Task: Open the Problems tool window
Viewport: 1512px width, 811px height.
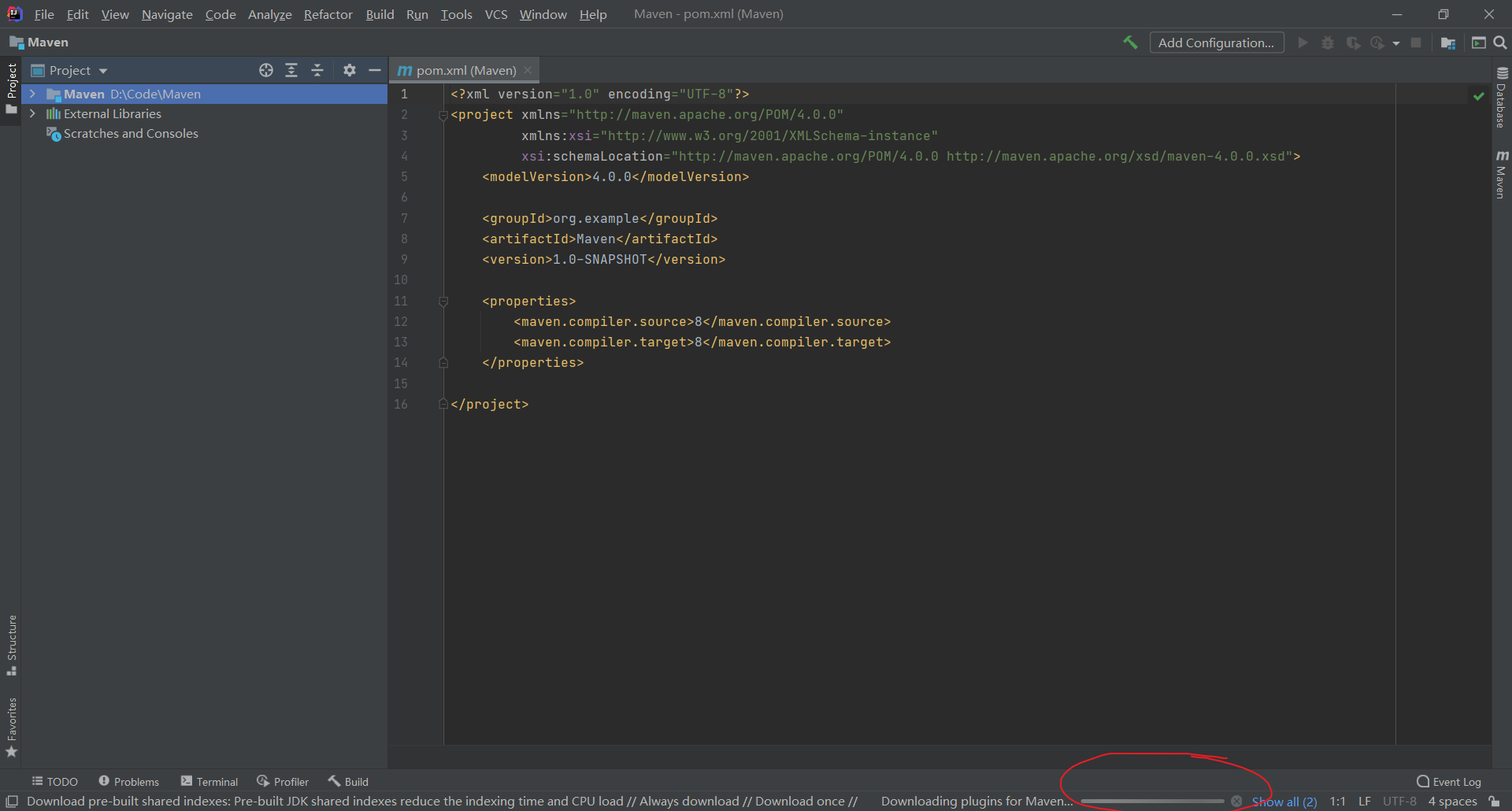Action: [x=128, y=781]
